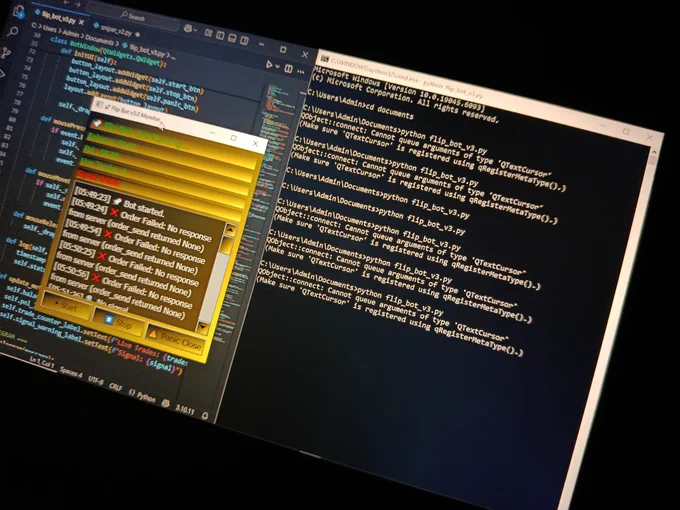Click the UTF-8 encoding in status bar
The image size is (680, 510).
96,381
